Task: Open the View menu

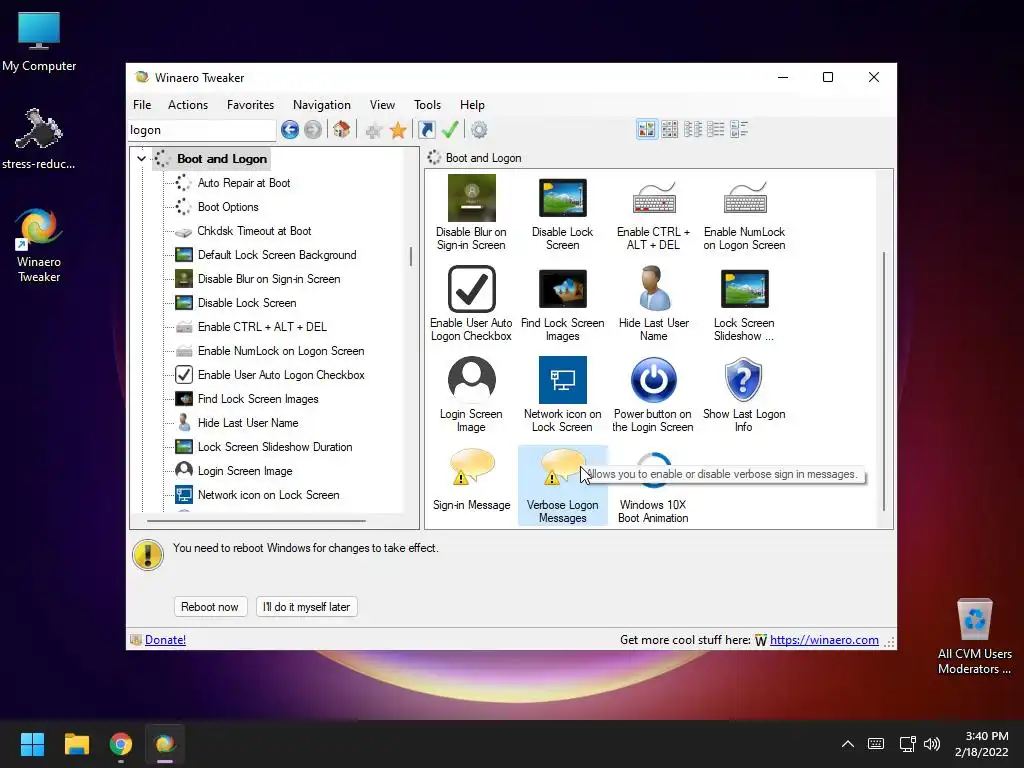Action: 382,105
